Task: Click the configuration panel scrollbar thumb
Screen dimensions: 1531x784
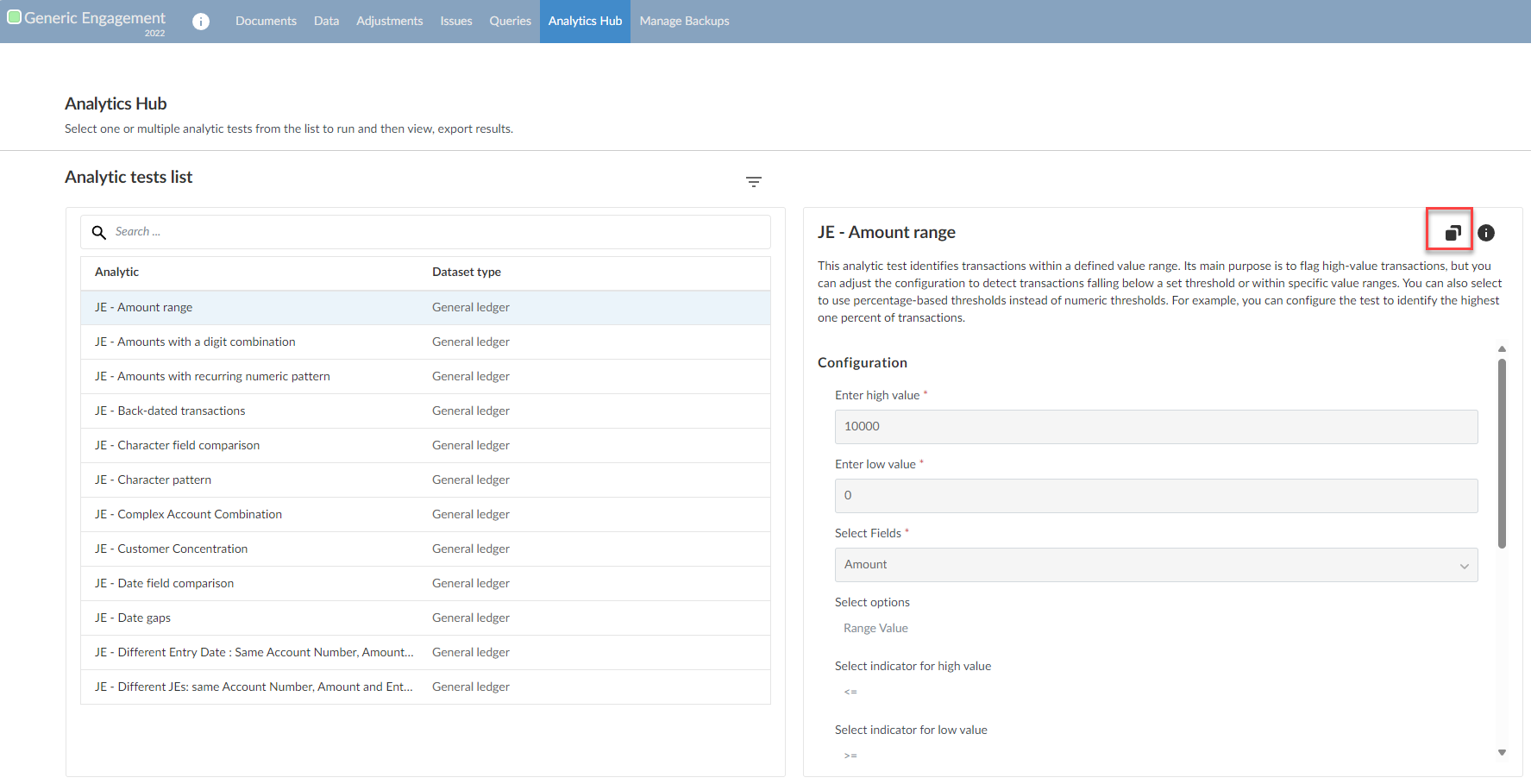Action: (1502, 454)
